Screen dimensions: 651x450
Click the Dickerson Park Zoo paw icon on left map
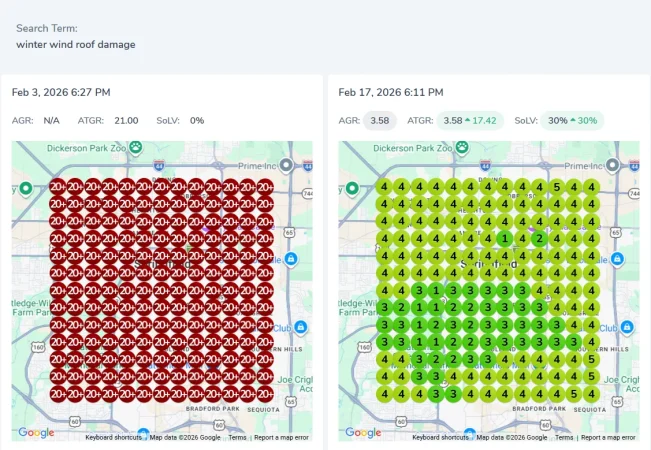pos(135,147)
